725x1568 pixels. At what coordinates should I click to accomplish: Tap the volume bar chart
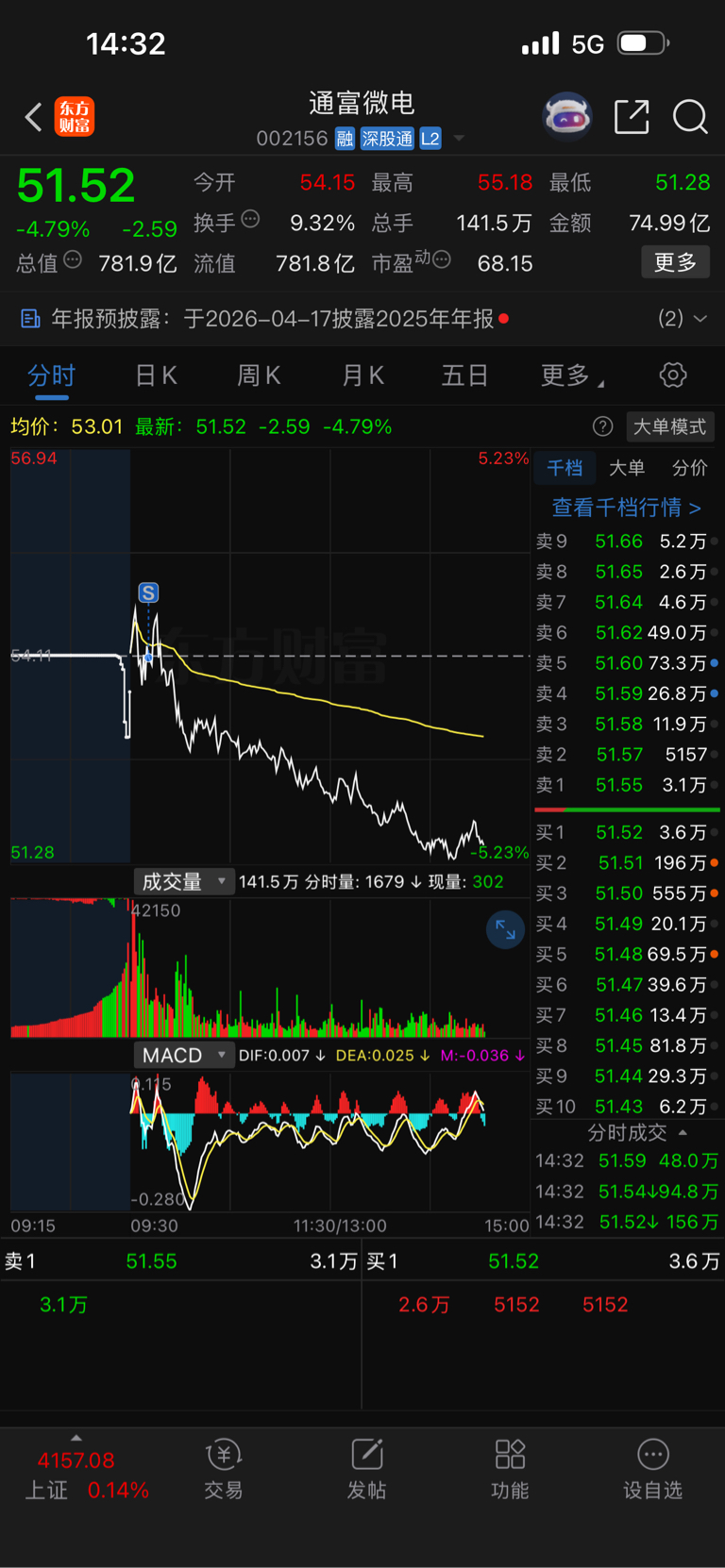(x=270, y=968)
